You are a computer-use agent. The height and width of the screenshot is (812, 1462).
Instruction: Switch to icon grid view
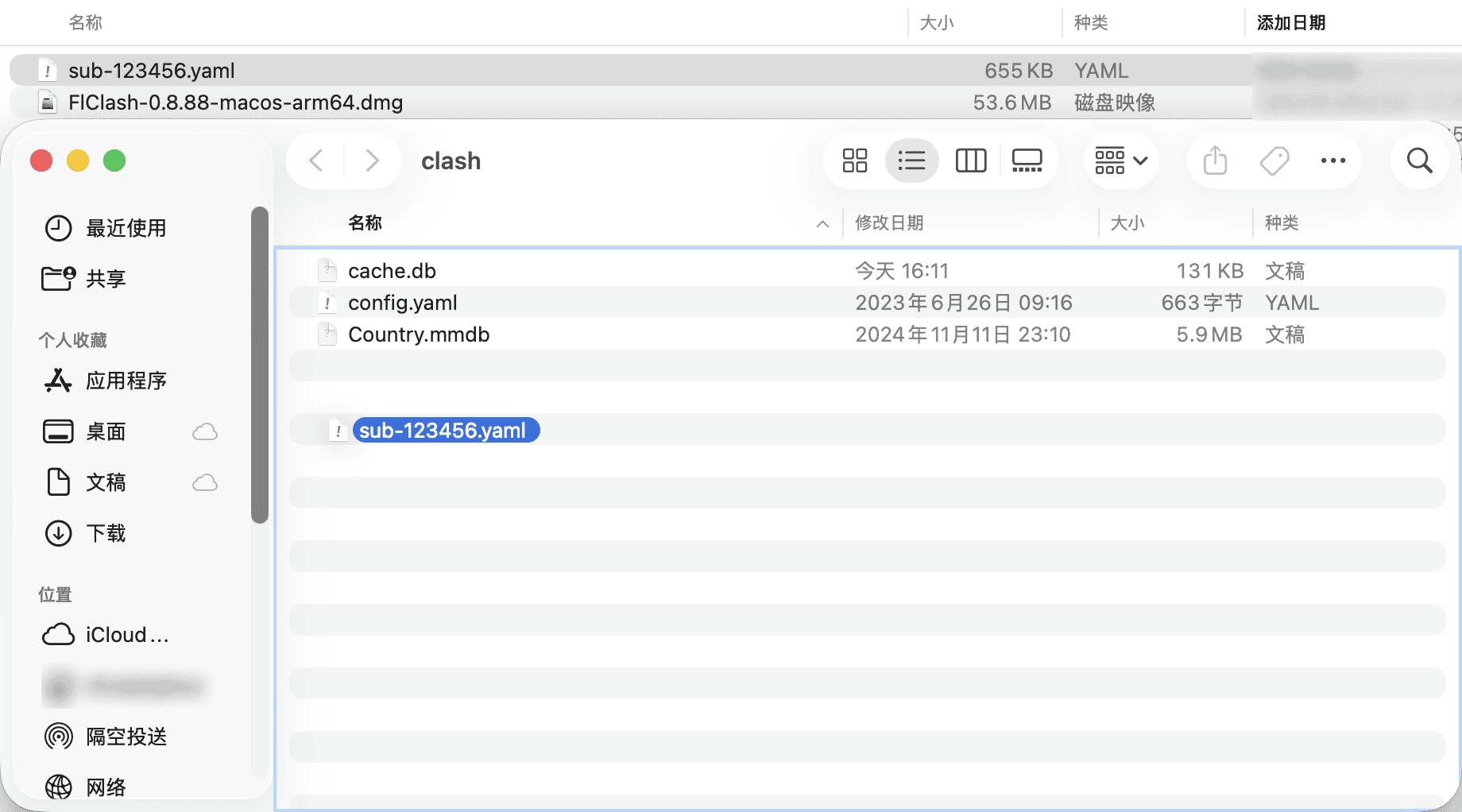tap(854, 160)
